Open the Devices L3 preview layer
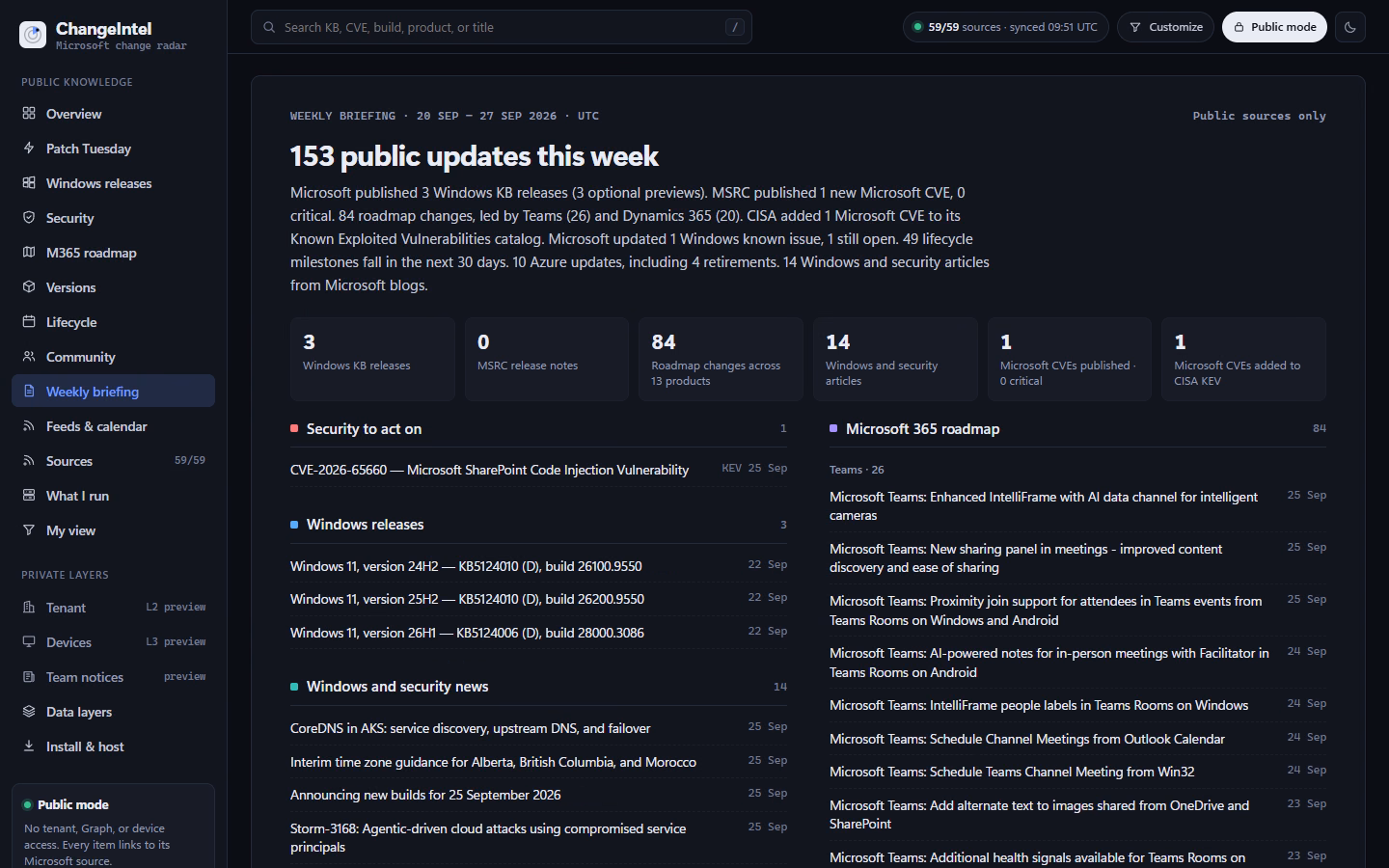 [113, 642]
